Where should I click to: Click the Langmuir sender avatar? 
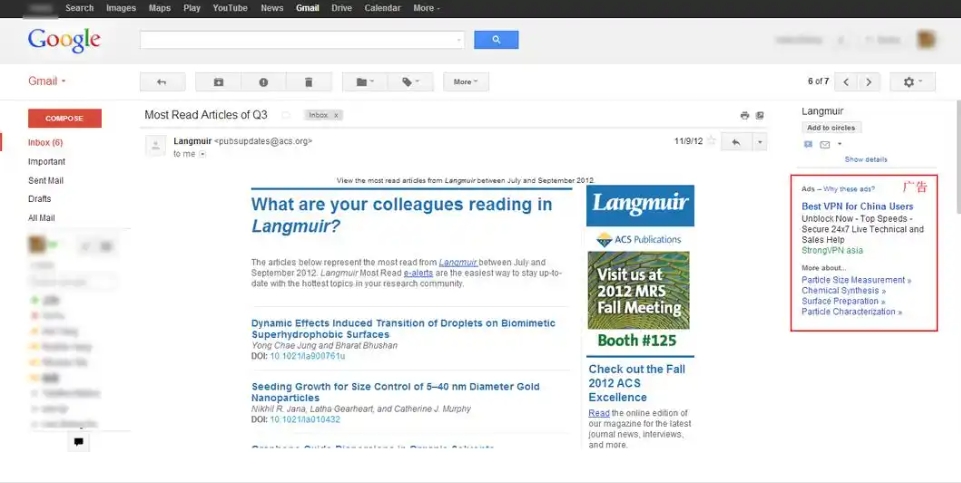(x=156, y=146)
